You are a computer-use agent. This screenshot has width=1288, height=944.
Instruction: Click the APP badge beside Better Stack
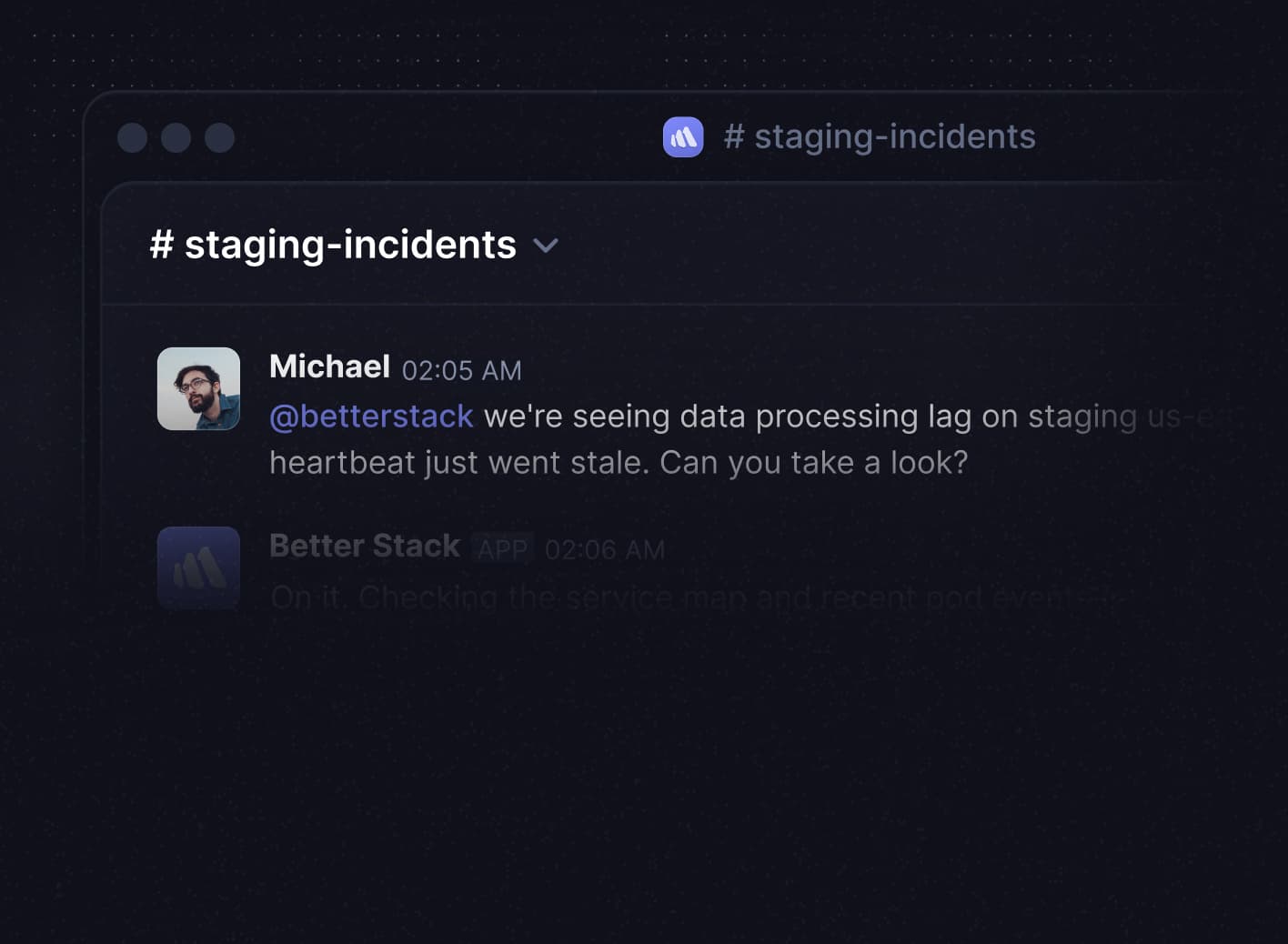[x=502, y=549]
